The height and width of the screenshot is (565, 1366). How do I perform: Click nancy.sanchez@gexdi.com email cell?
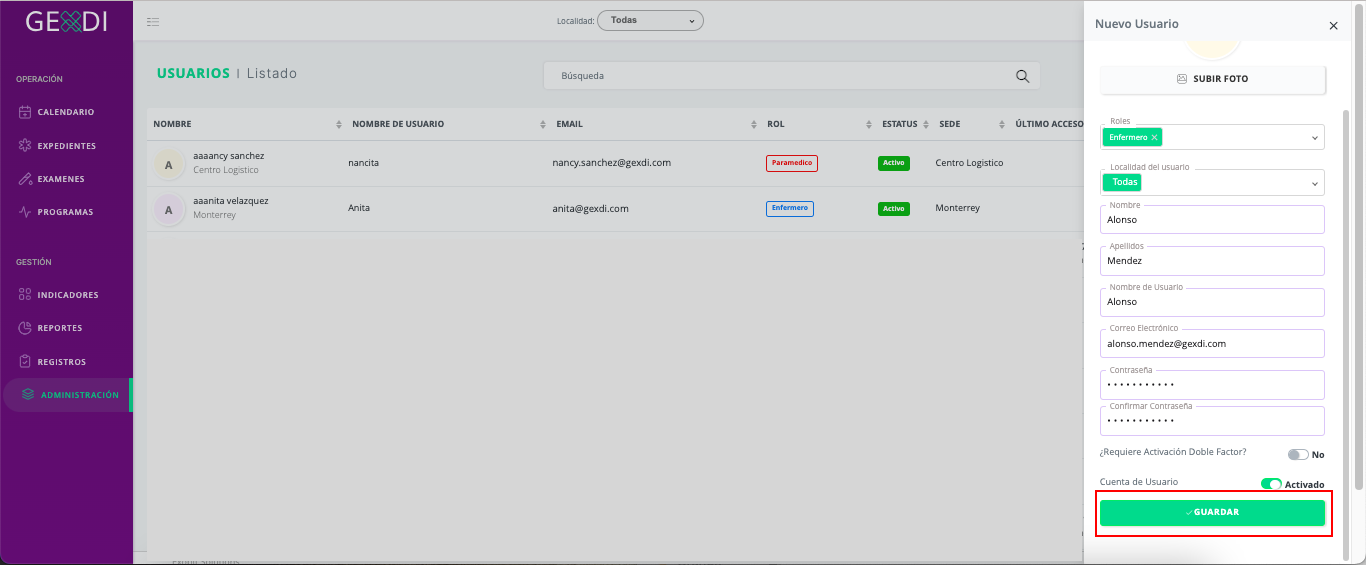611,162
